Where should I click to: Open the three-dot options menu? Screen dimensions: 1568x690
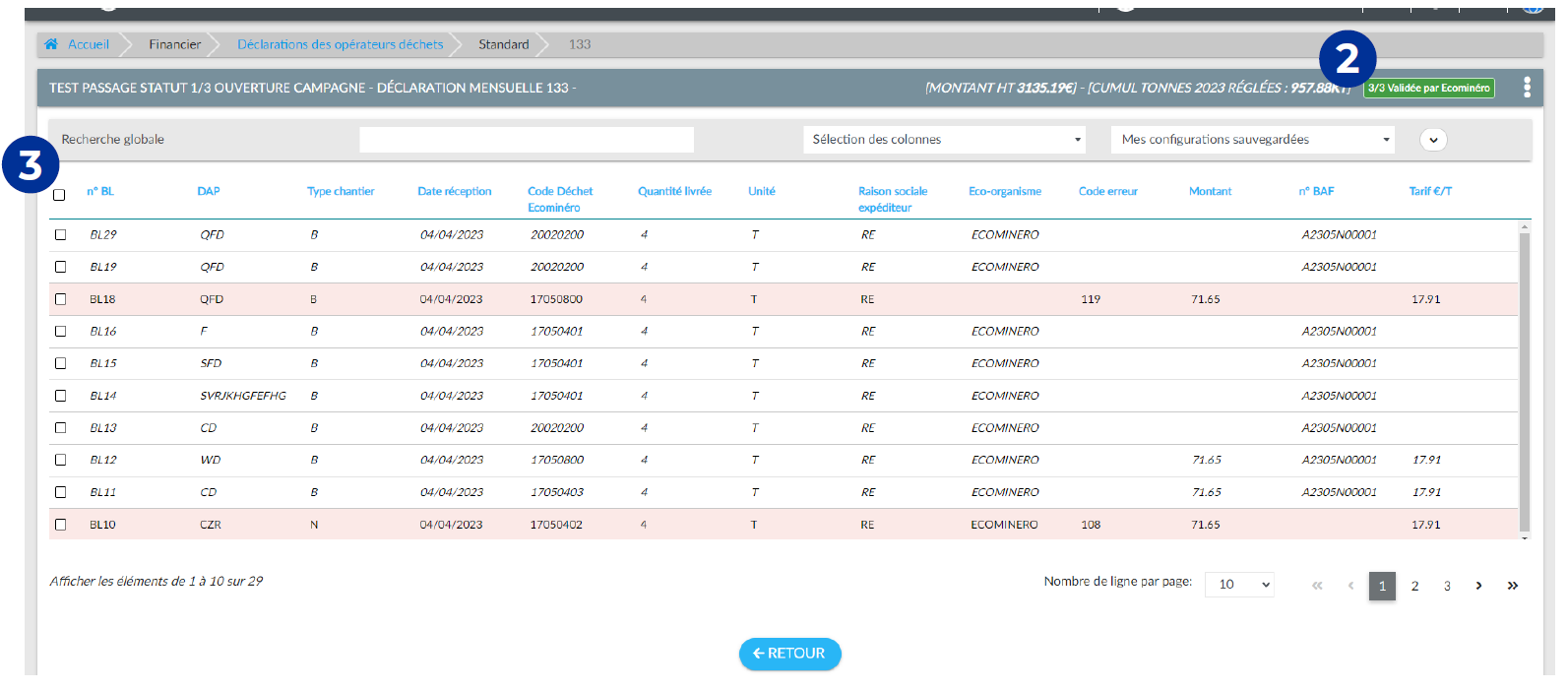point(1527,88)
